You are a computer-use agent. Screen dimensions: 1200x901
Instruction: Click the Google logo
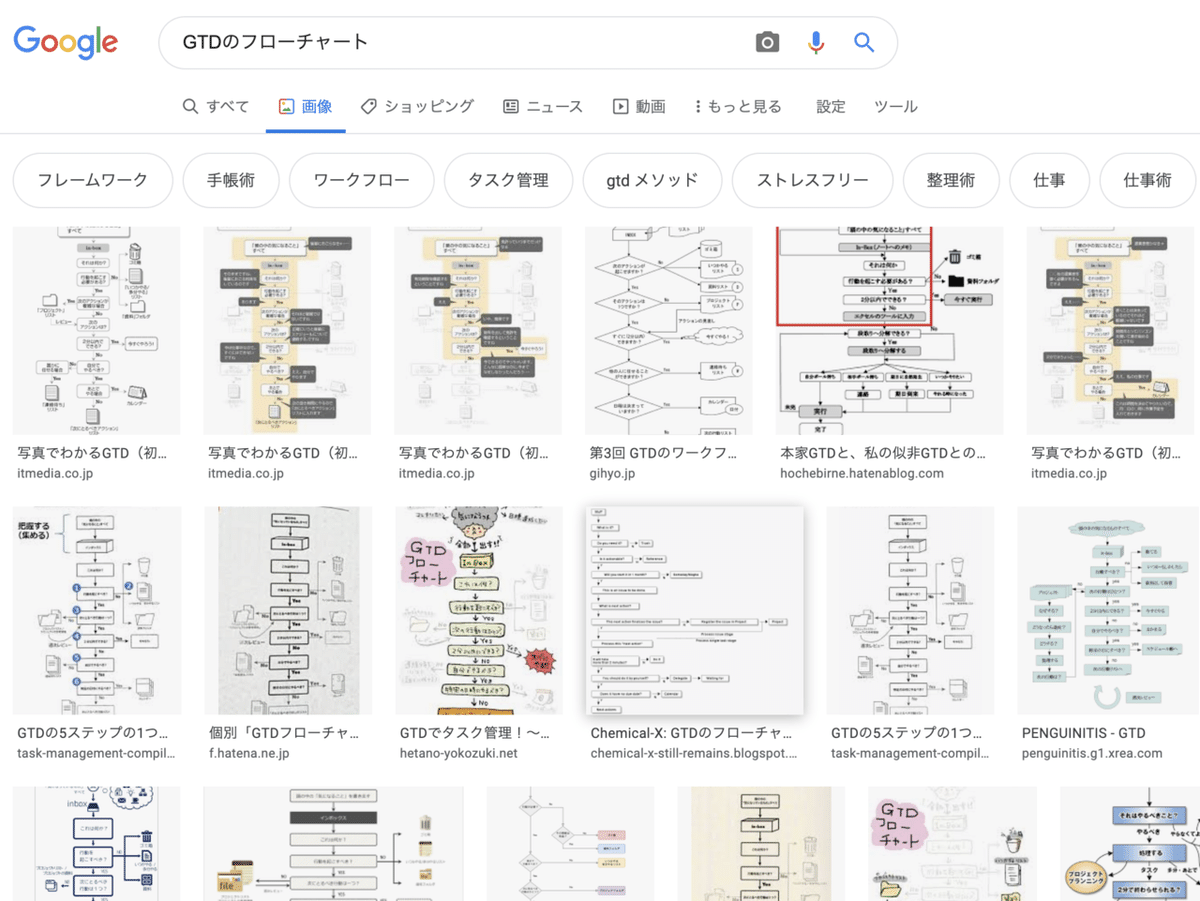[x=65, y=42]
